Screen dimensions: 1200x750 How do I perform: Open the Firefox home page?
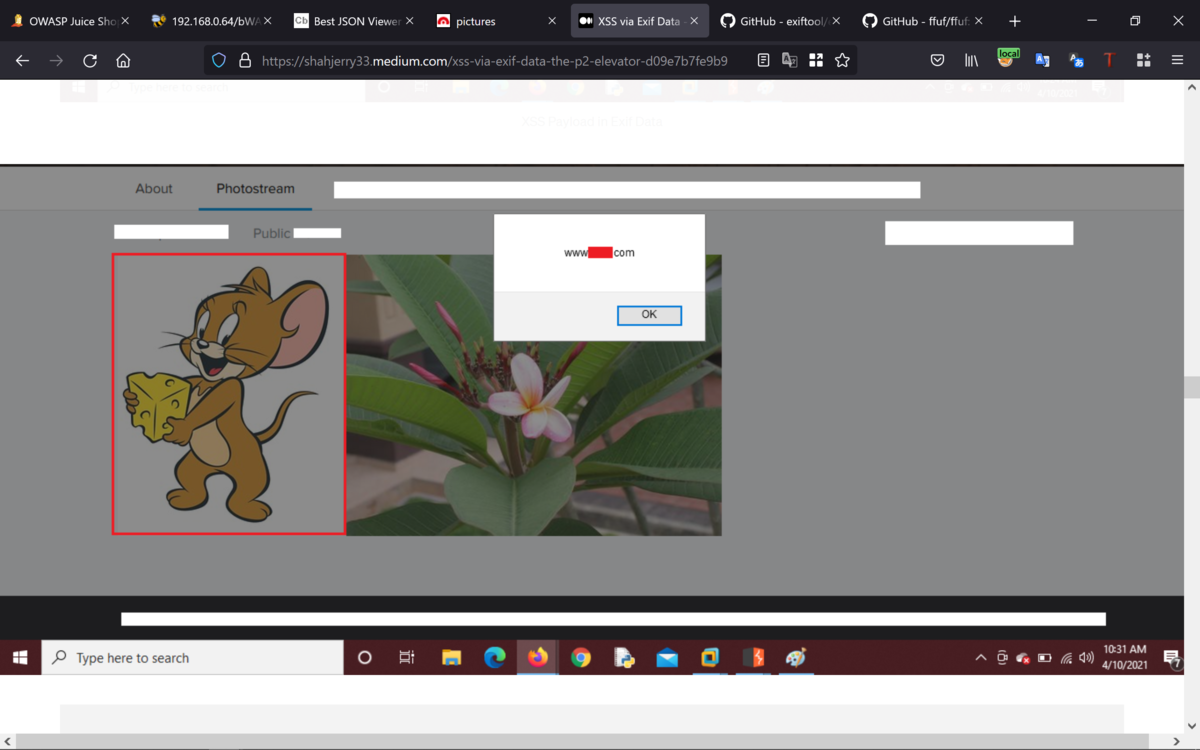click(x=123, y=60)
